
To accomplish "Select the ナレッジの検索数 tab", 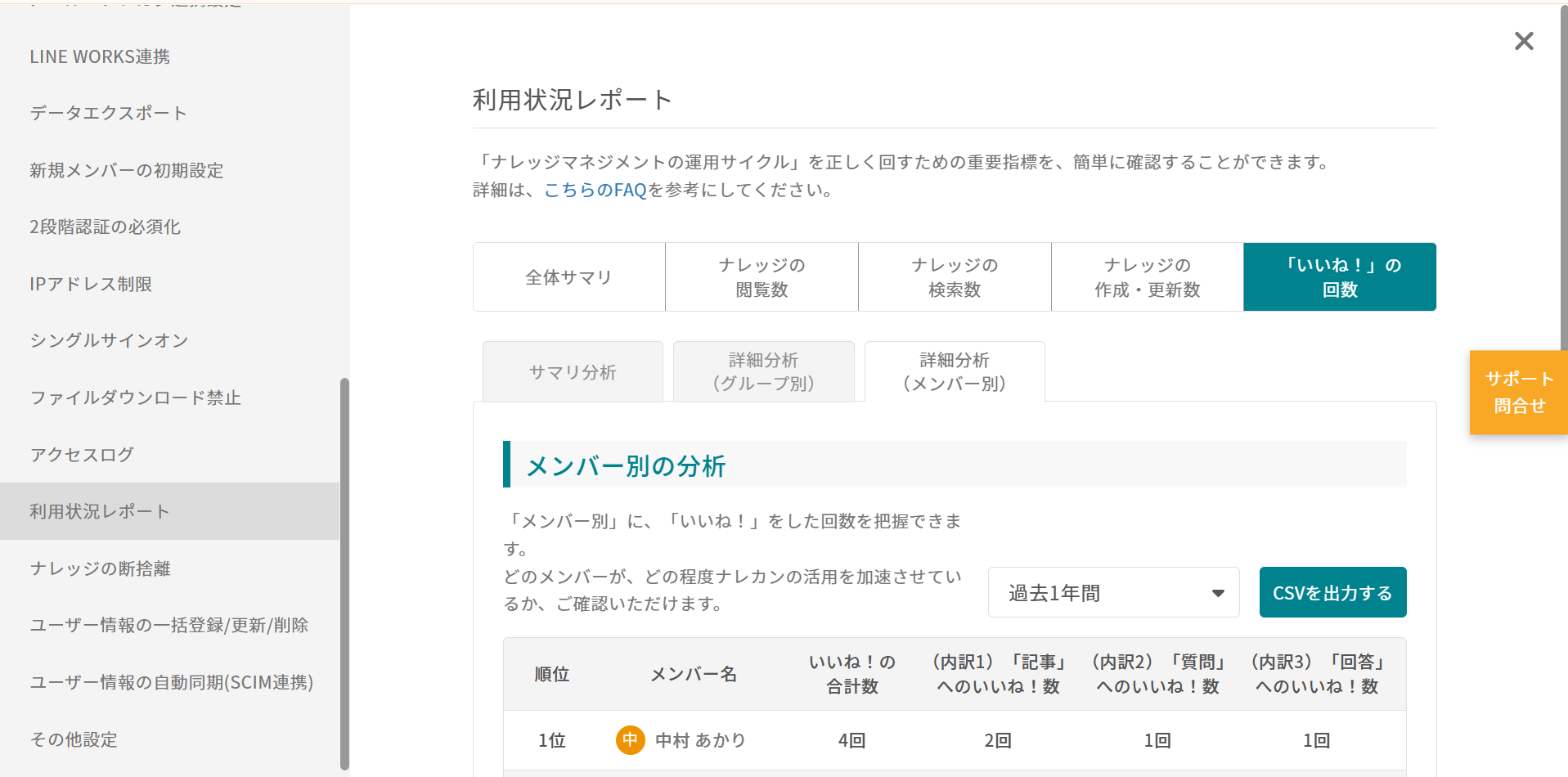I will click(x=955, y=277).
